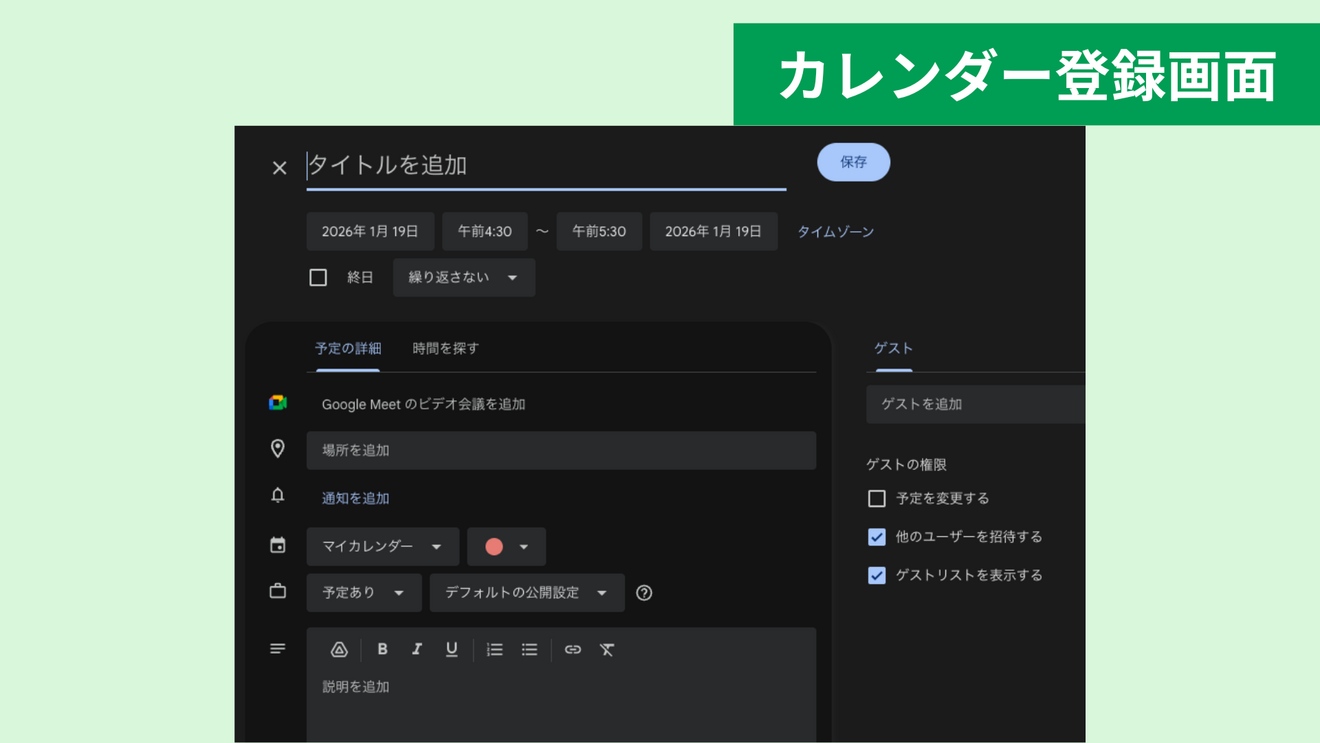Viewport: 1320px width, 743px height.
Task: Add Google Meet のビデオ会議を追加
Action: click(x=424, y=404)
